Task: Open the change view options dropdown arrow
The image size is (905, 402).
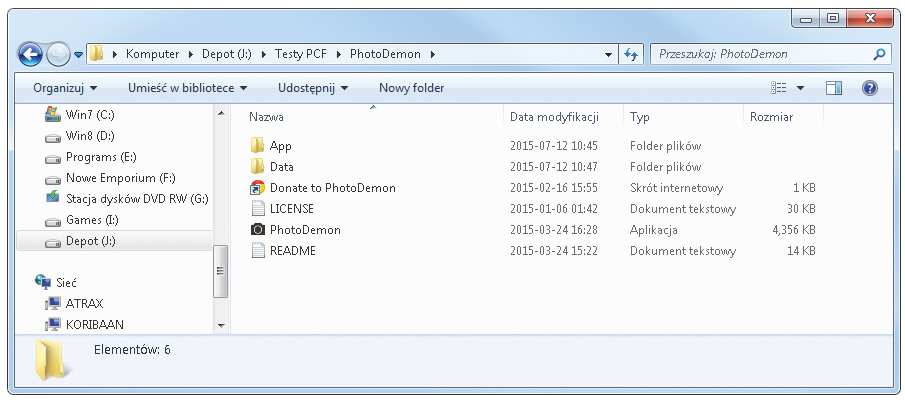Action: click(x=800, y=88)
